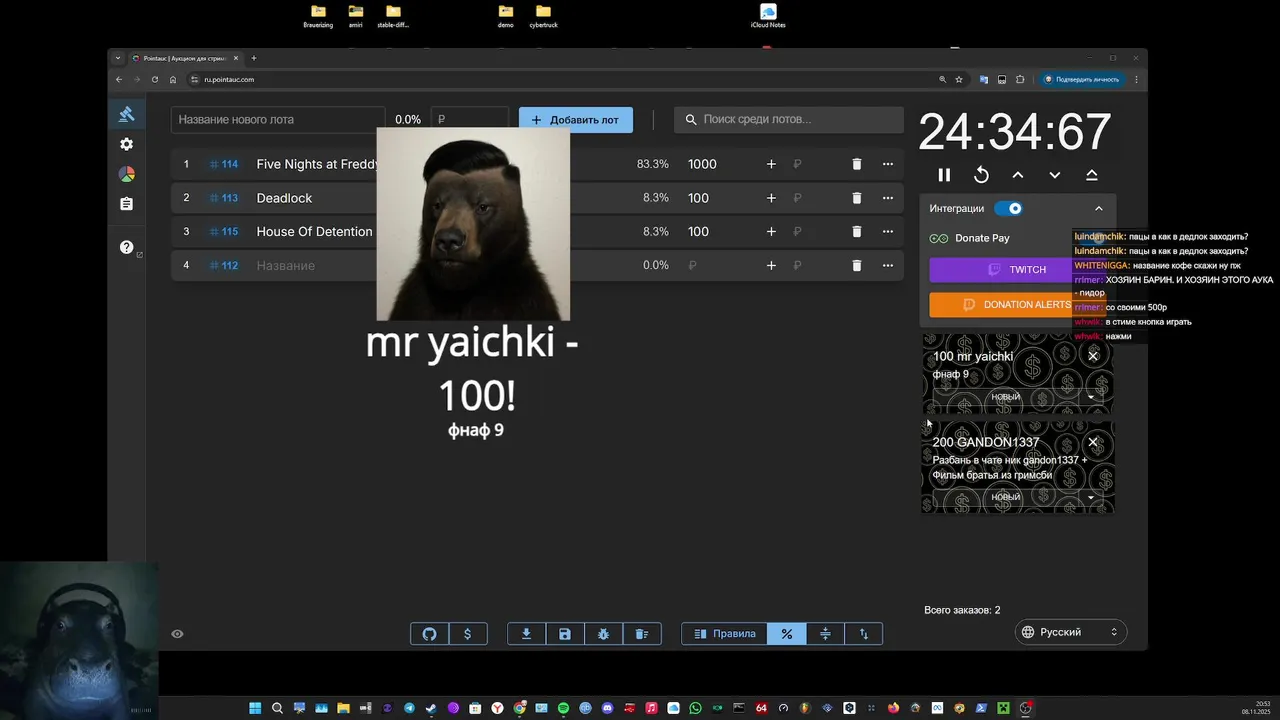Reset the auction timer
The height and width of the screenshot is (720, 1280).
(x=981, y=175)
